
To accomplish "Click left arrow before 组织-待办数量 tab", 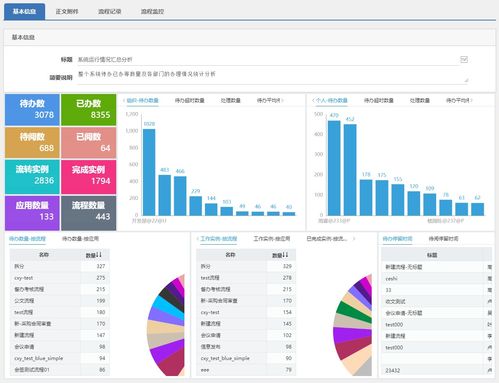I will (x=124, y=100).
